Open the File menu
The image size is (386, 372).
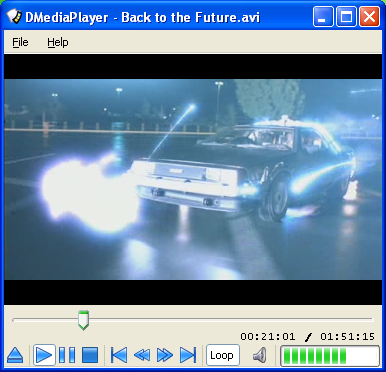tap(20, 42)
